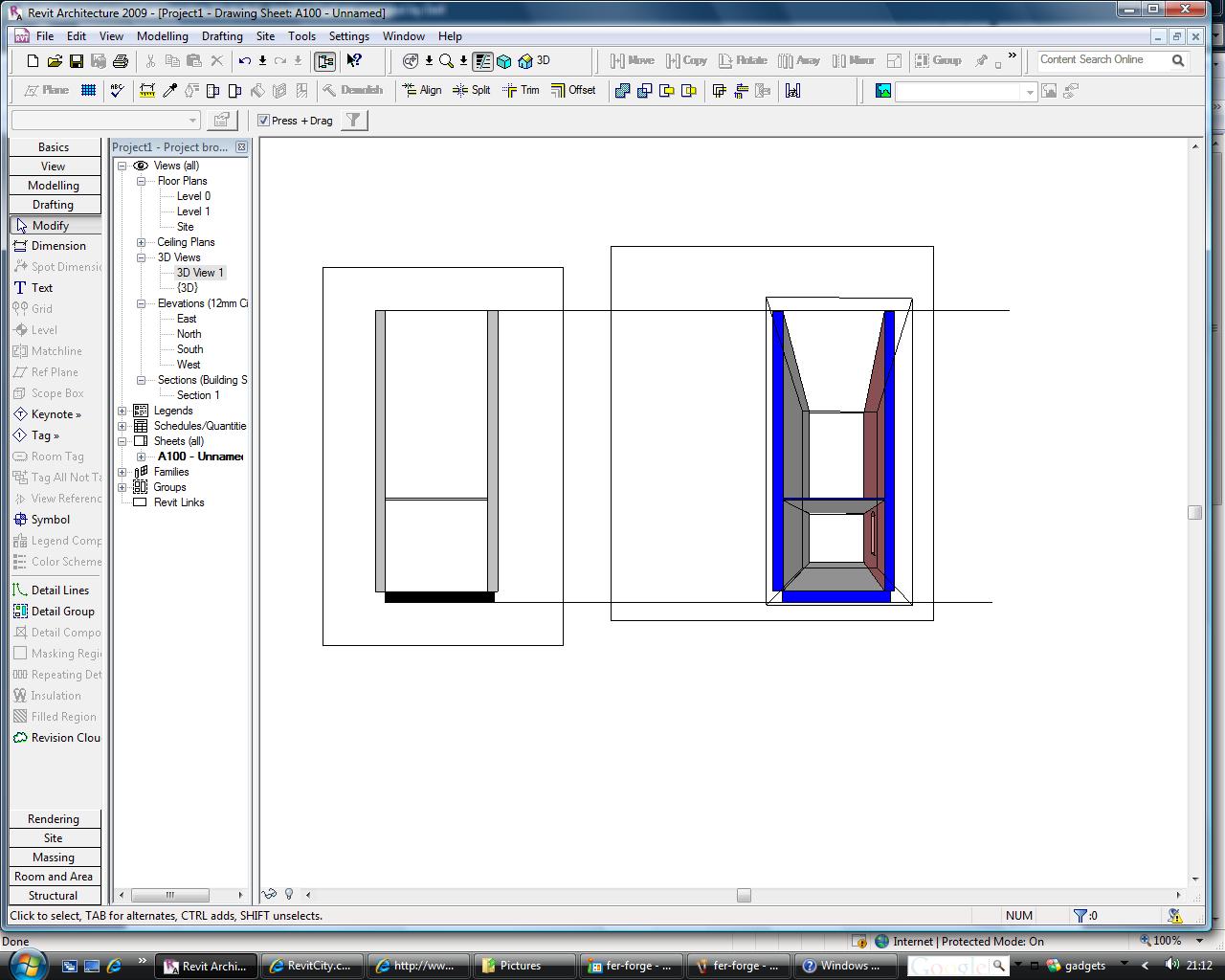Click the Undo arrow icon

(x=245, y=60)
